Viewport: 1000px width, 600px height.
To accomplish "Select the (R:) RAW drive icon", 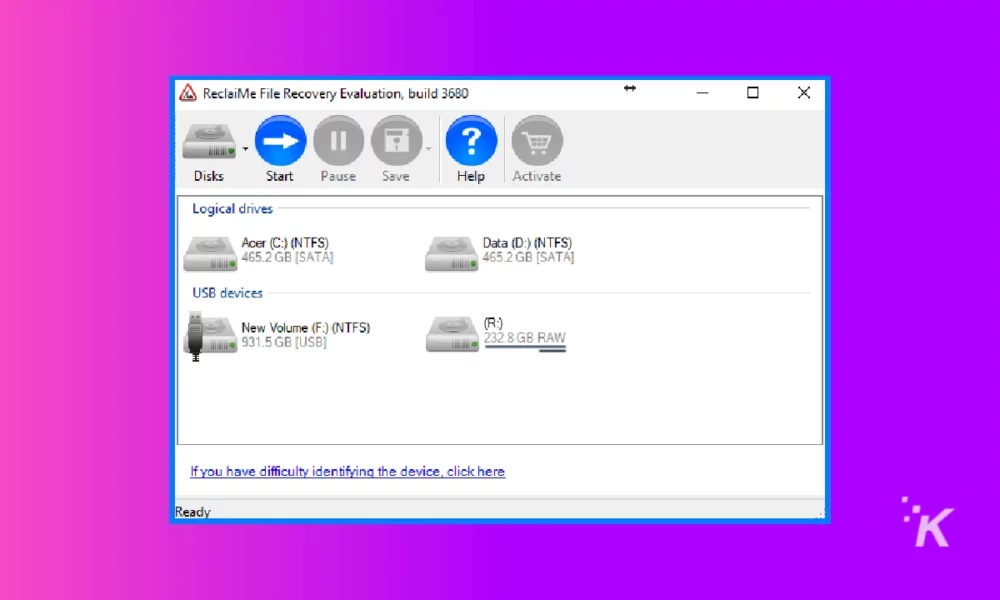I will tap(452, 334).
